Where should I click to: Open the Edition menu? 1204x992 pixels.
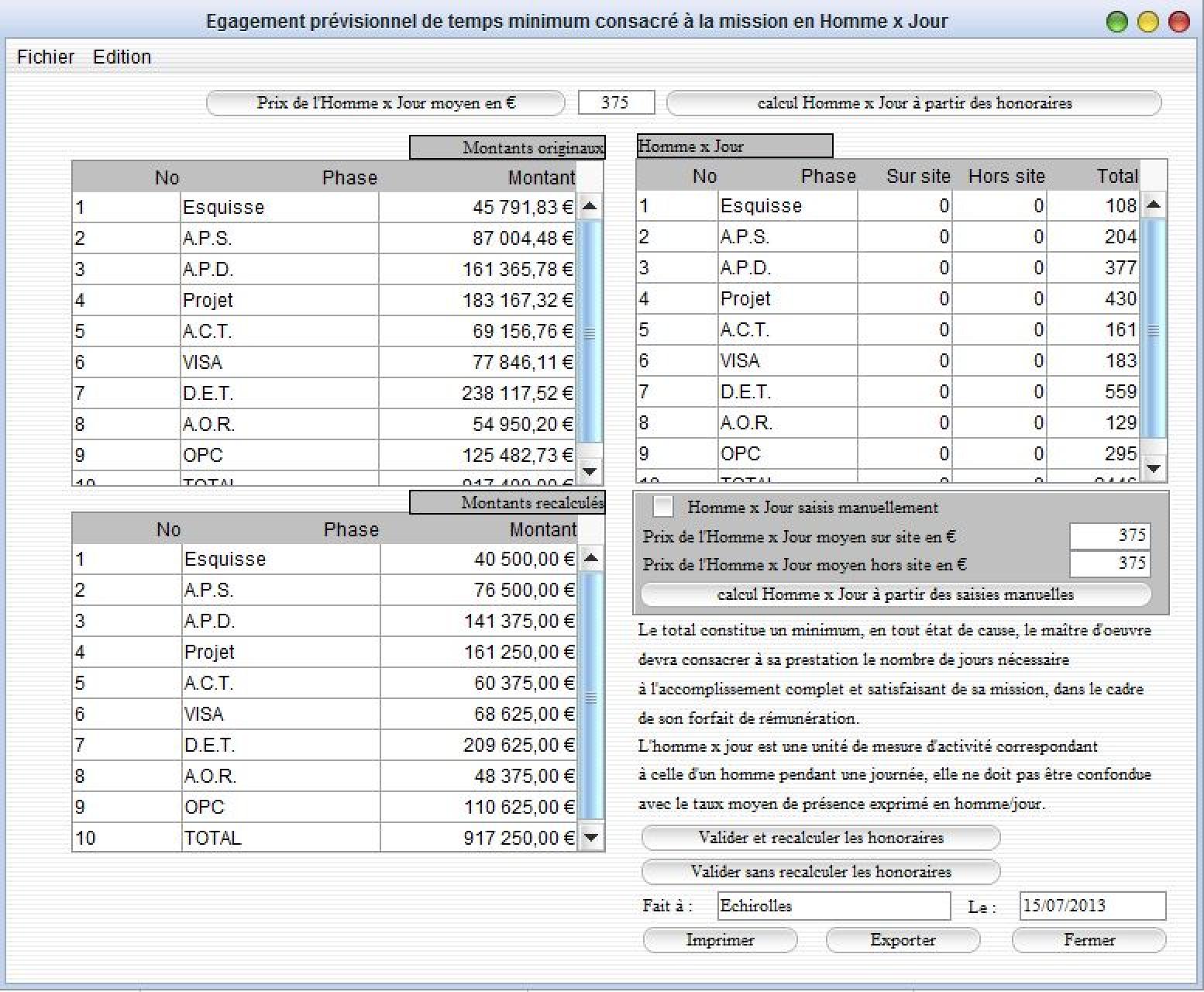click(122, 57)
